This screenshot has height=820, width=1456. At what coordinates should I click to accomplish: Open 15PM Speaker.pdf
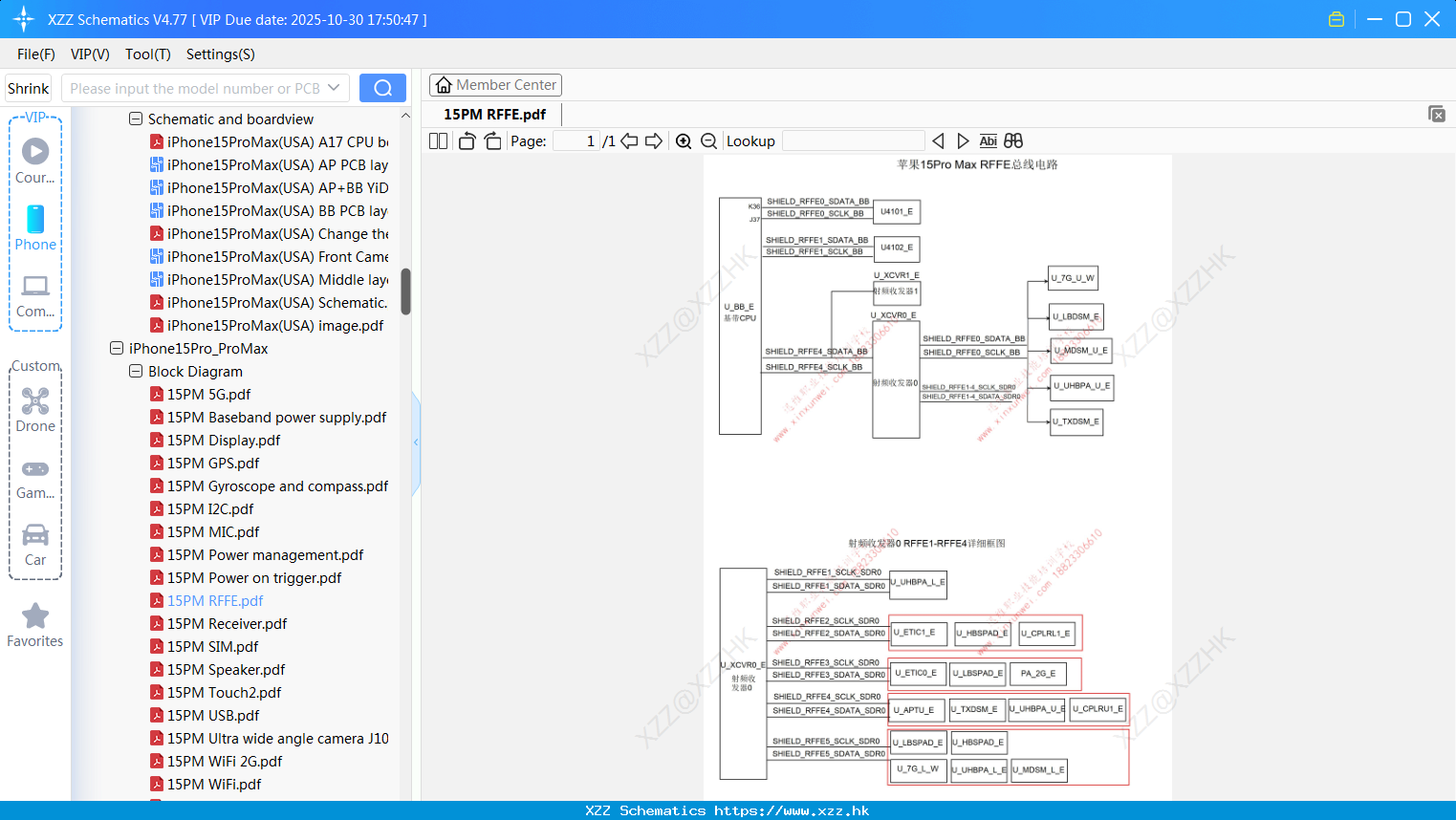pos(218,670)
